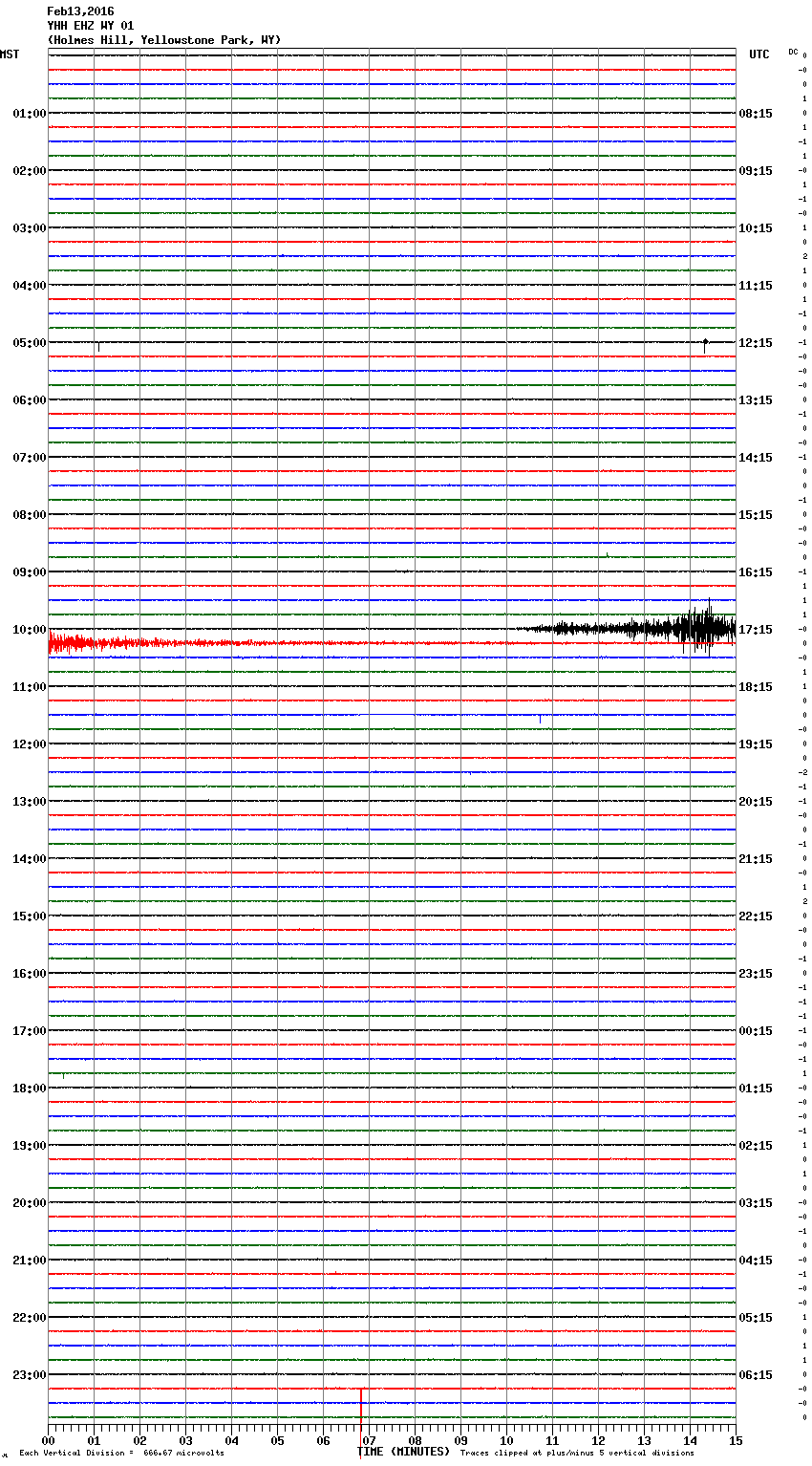Select the 16:00 MST row label
The image size is (812, 1466).
(29, 974)
